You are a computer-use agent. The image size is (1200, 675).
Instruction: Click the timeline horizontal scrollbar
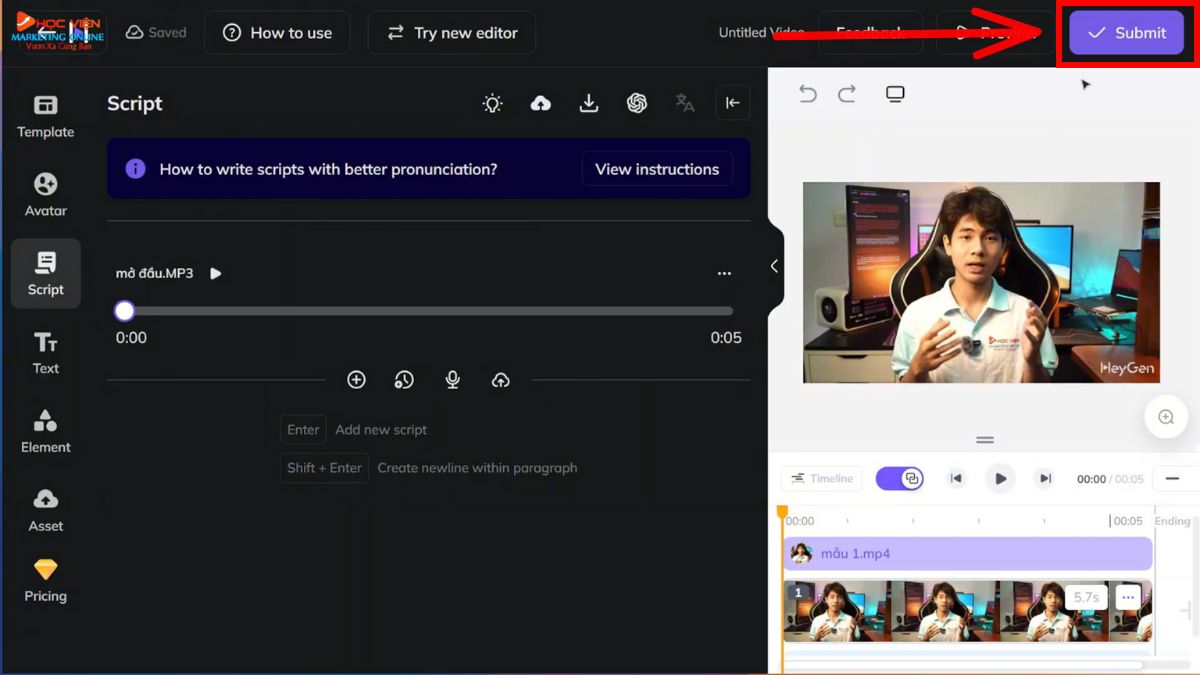point(963,664)
